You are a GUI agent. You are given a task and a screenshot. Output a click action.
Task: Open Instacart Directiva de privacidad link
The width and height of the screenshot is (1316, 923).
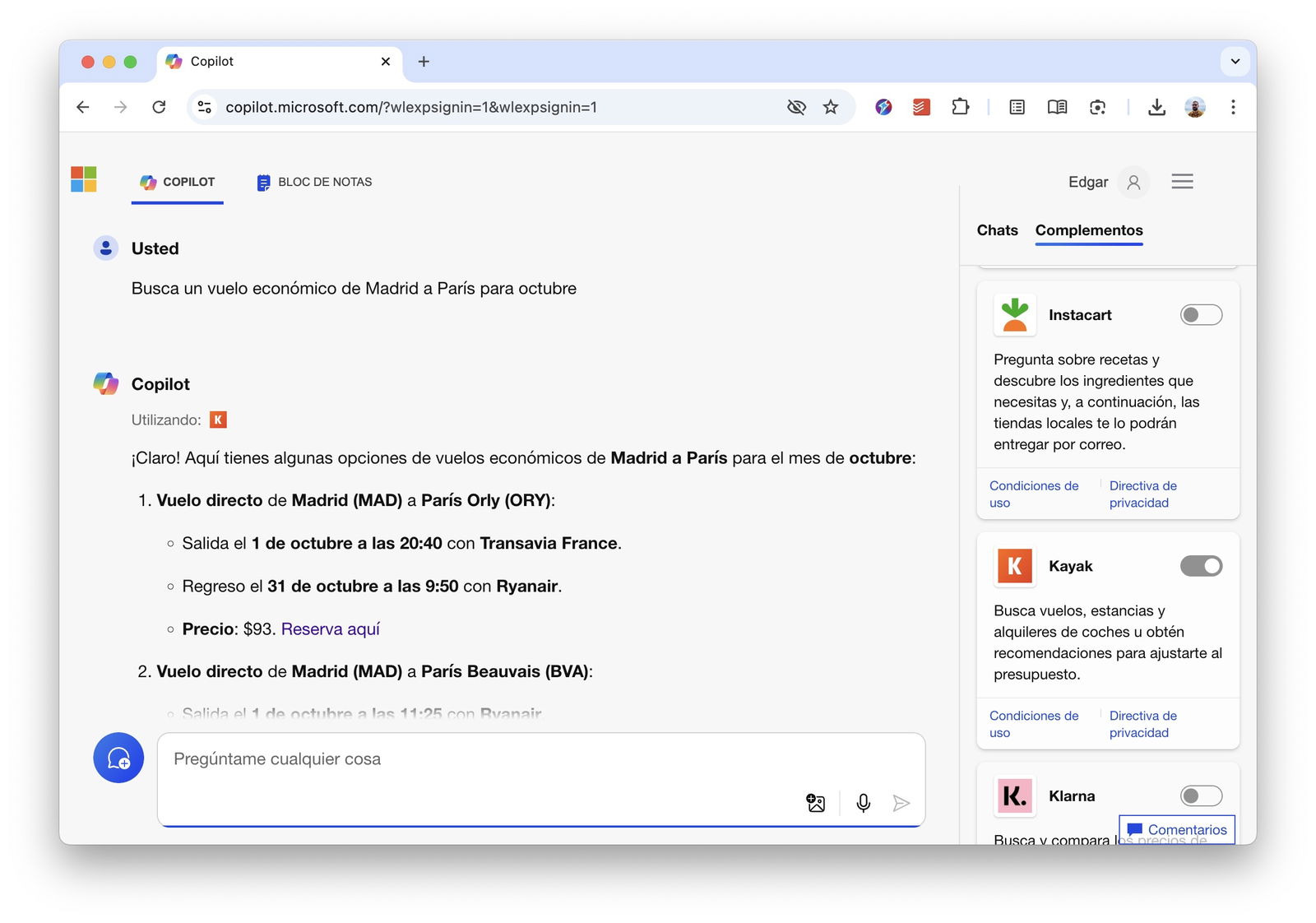1142,494
